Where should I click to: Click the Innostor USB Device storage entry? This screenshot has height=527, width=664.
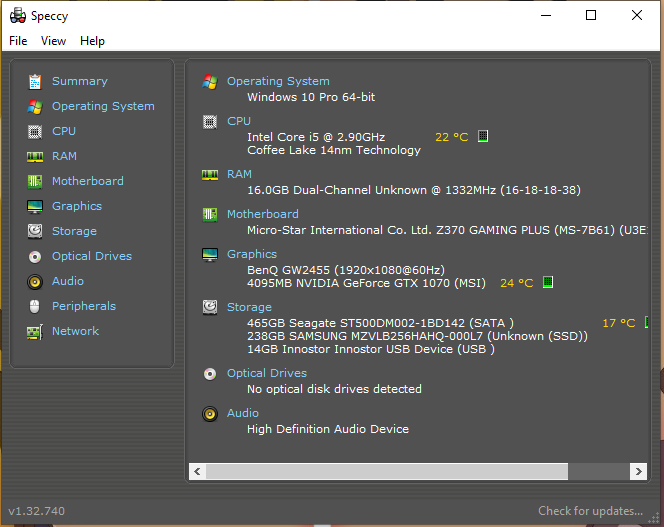[371, 349]
